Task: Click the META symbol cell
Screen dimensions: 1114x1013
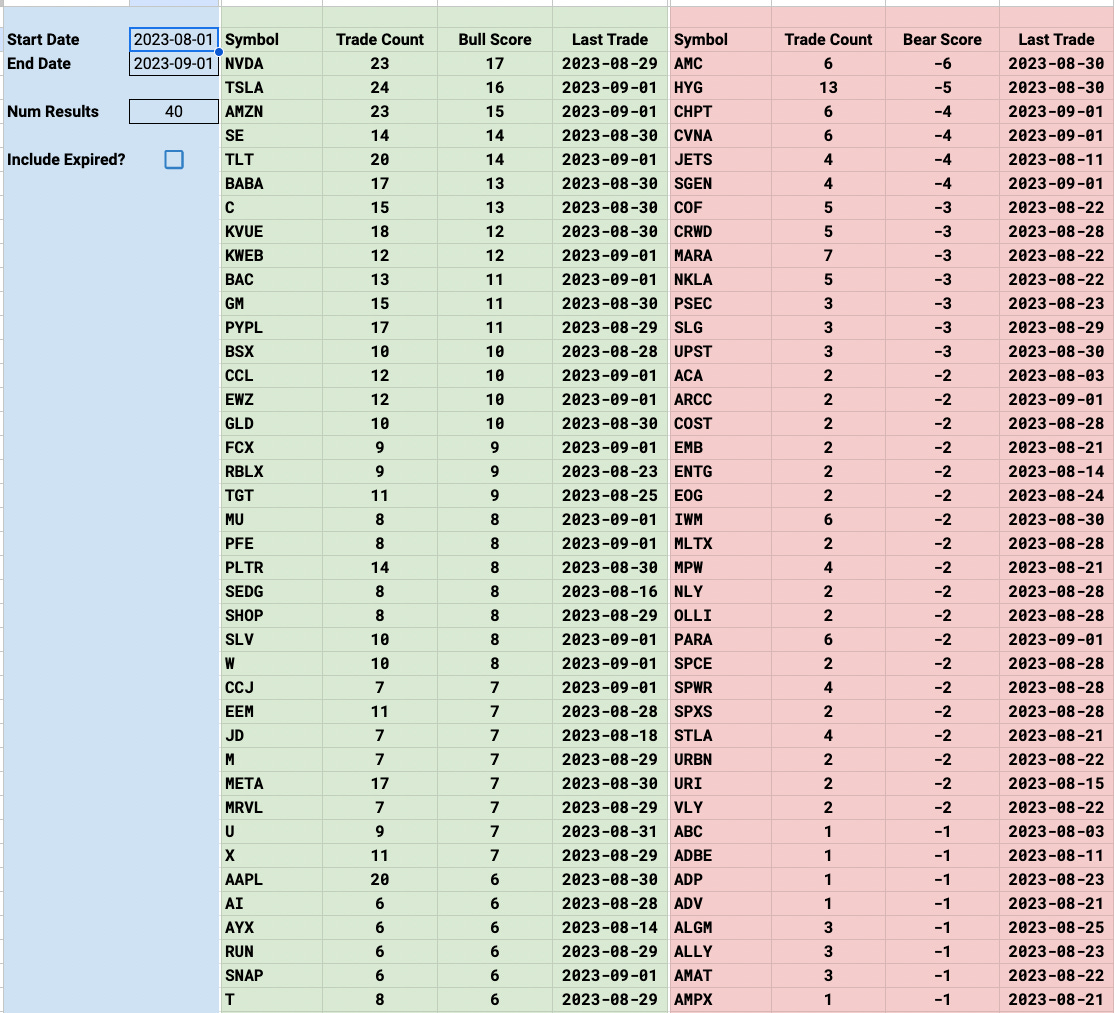Action: point(272,784)
